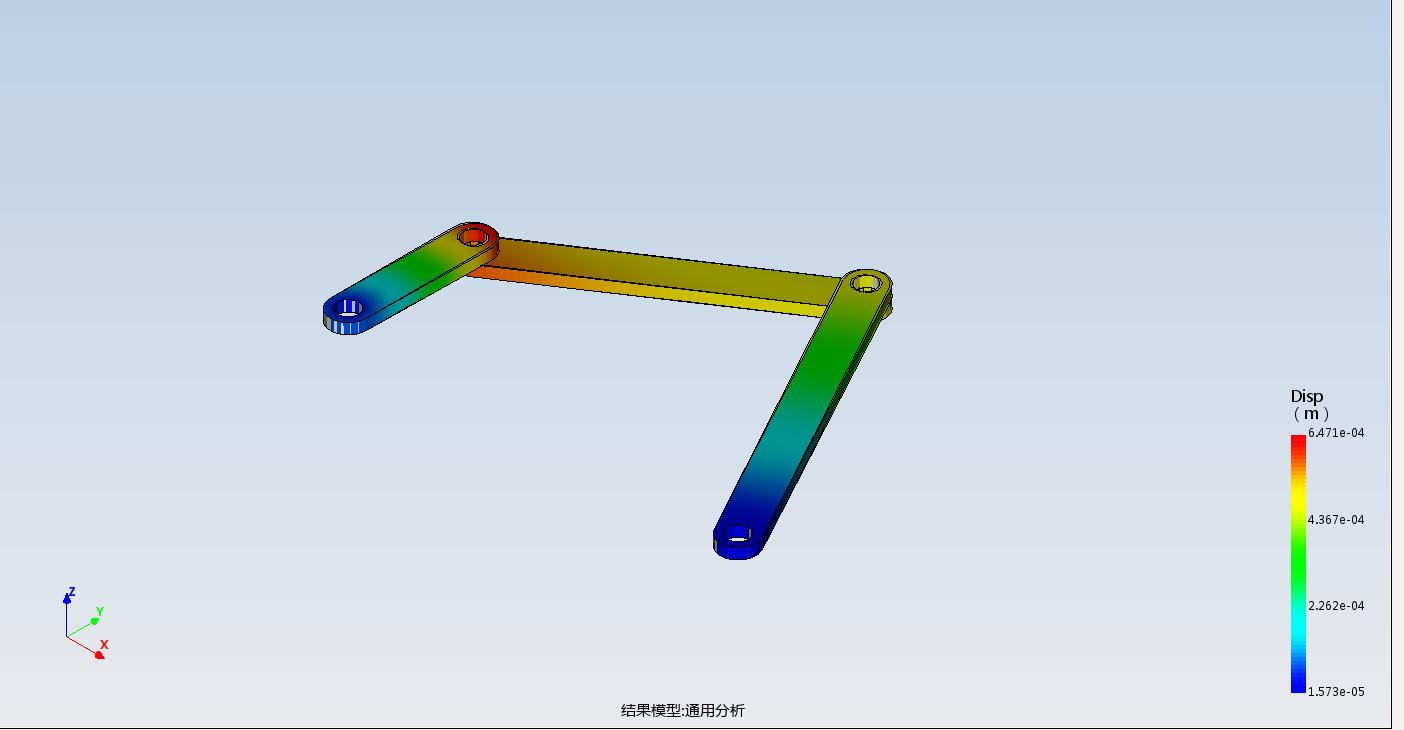Click the displacement color legend bar
Viewport: 1404px width, 730px height.
1298,564
